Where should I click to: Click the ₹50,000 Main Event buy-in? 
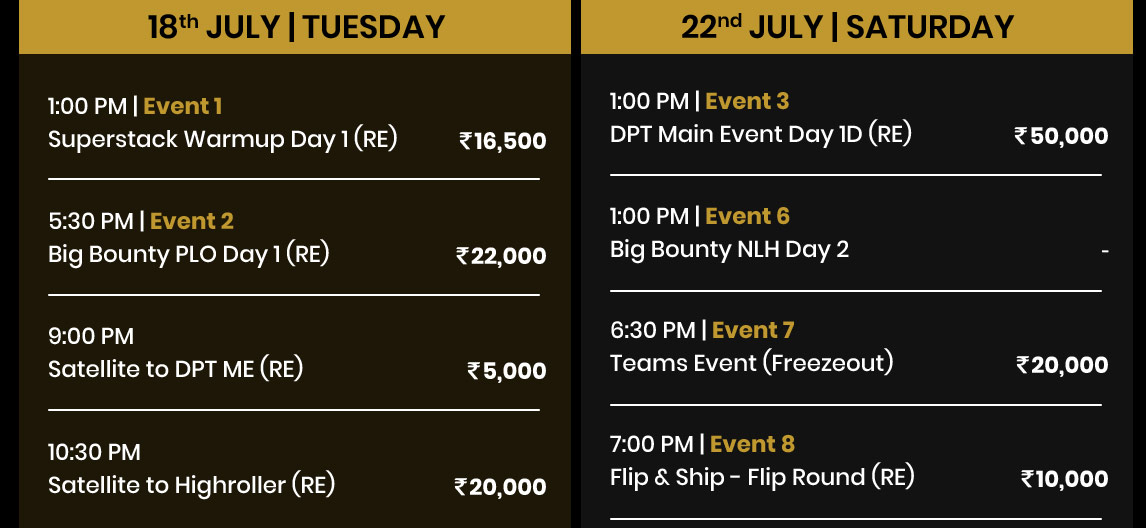coord(1061,136)
